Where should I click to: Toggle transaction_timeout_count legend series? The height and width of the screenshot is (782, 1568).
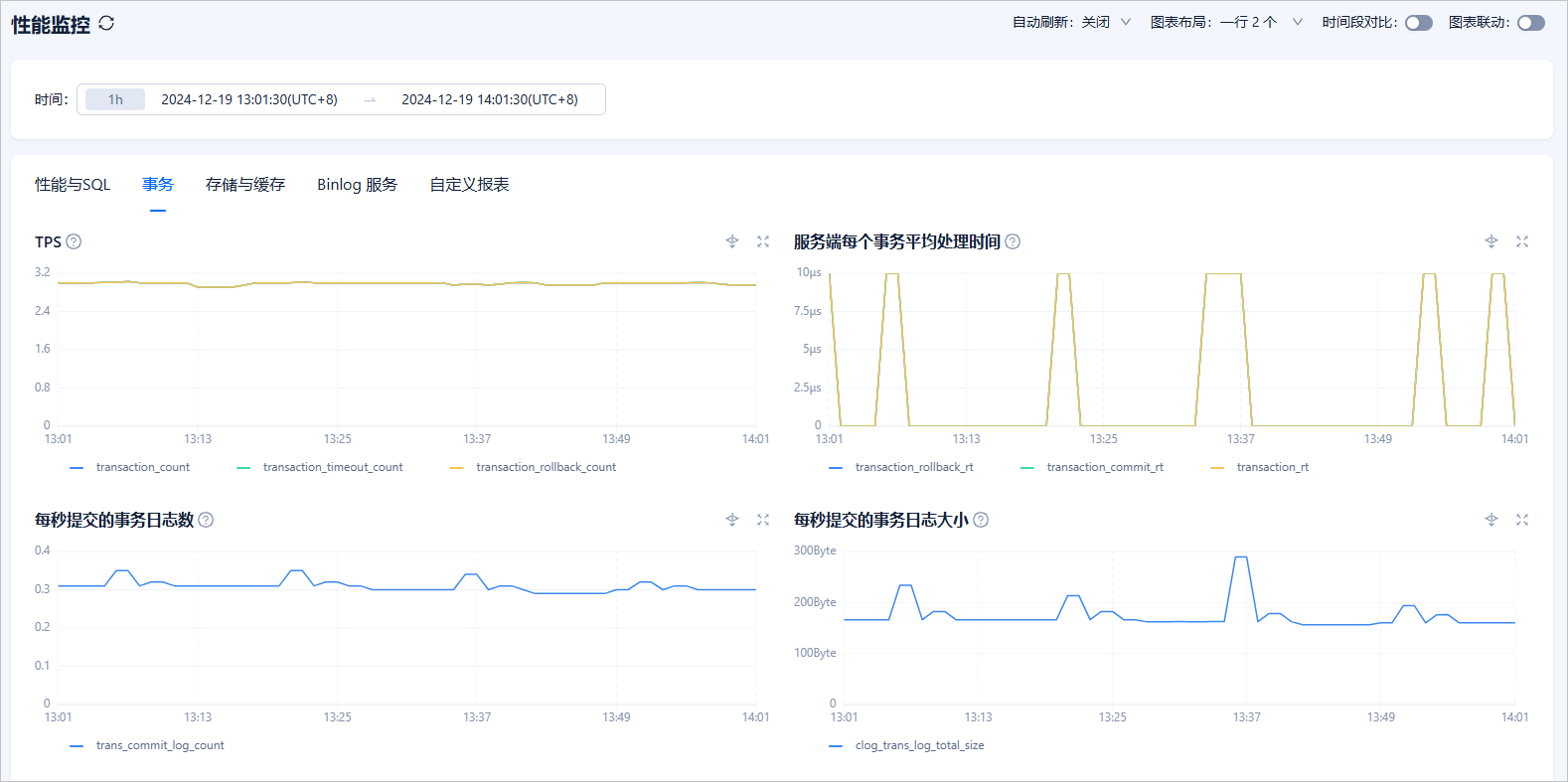[320, 467]
